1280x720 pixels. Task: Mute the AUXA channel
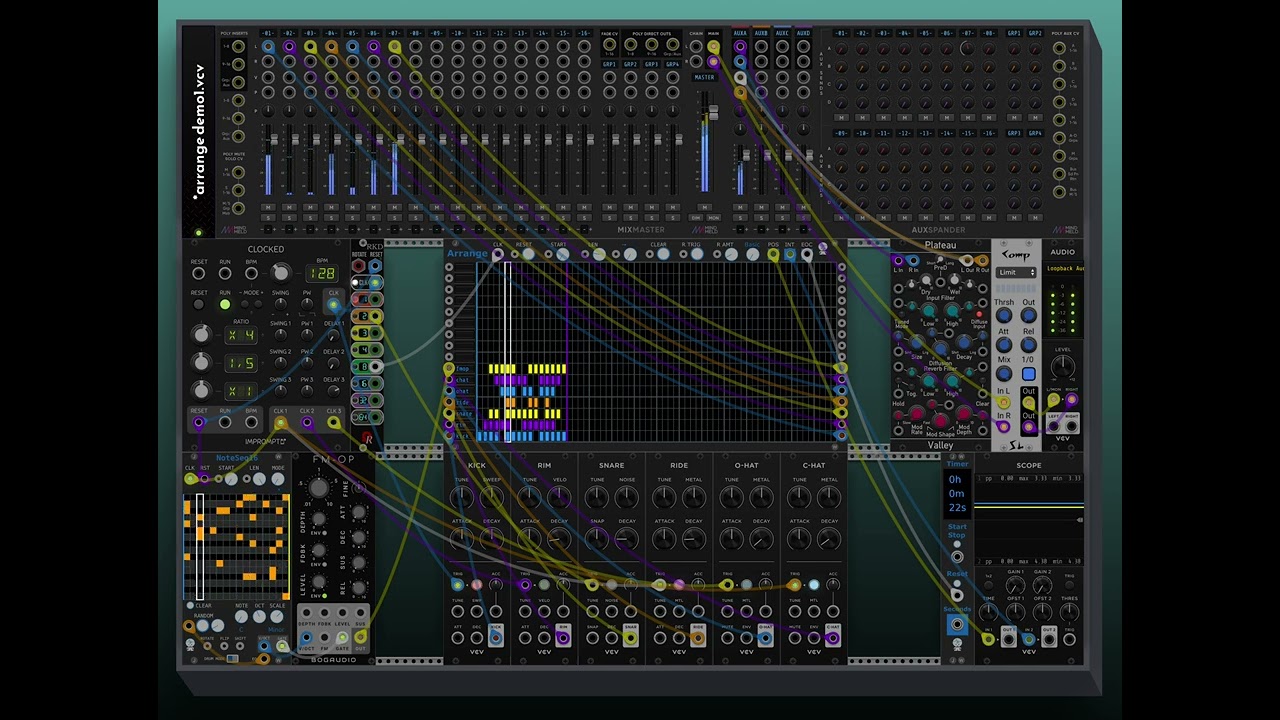[740, 207]
